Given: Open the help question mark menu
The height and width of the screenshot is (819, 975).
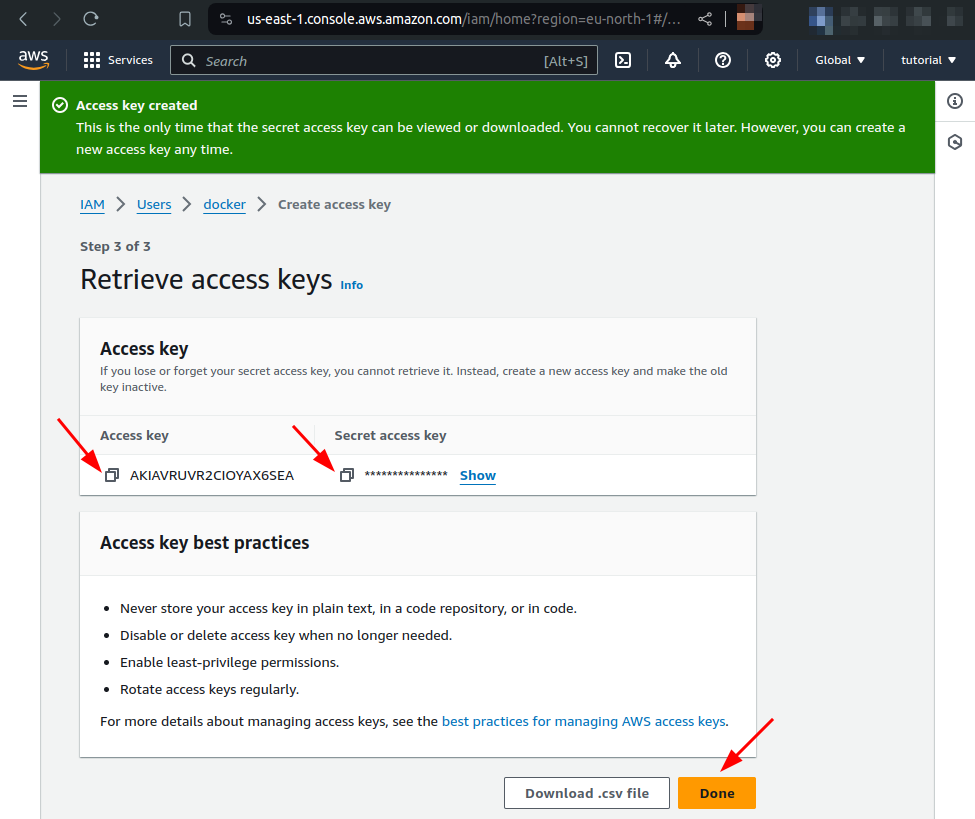Looking at the screenshot, I should tap(723, 60).
